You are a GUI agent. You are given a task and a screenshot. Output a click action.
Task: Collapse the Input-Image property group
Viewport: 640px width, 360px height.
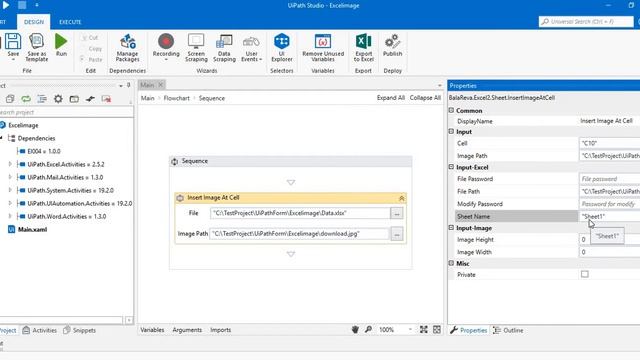click(451, 227)
